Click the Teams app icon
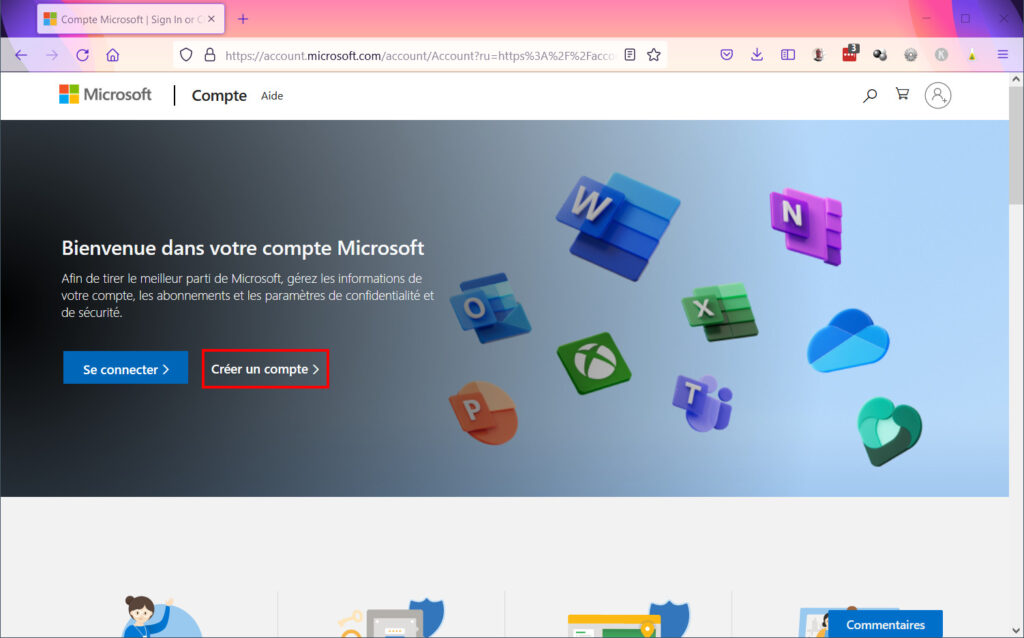Viewport: 1024px width, 638px height. [703, 403]
